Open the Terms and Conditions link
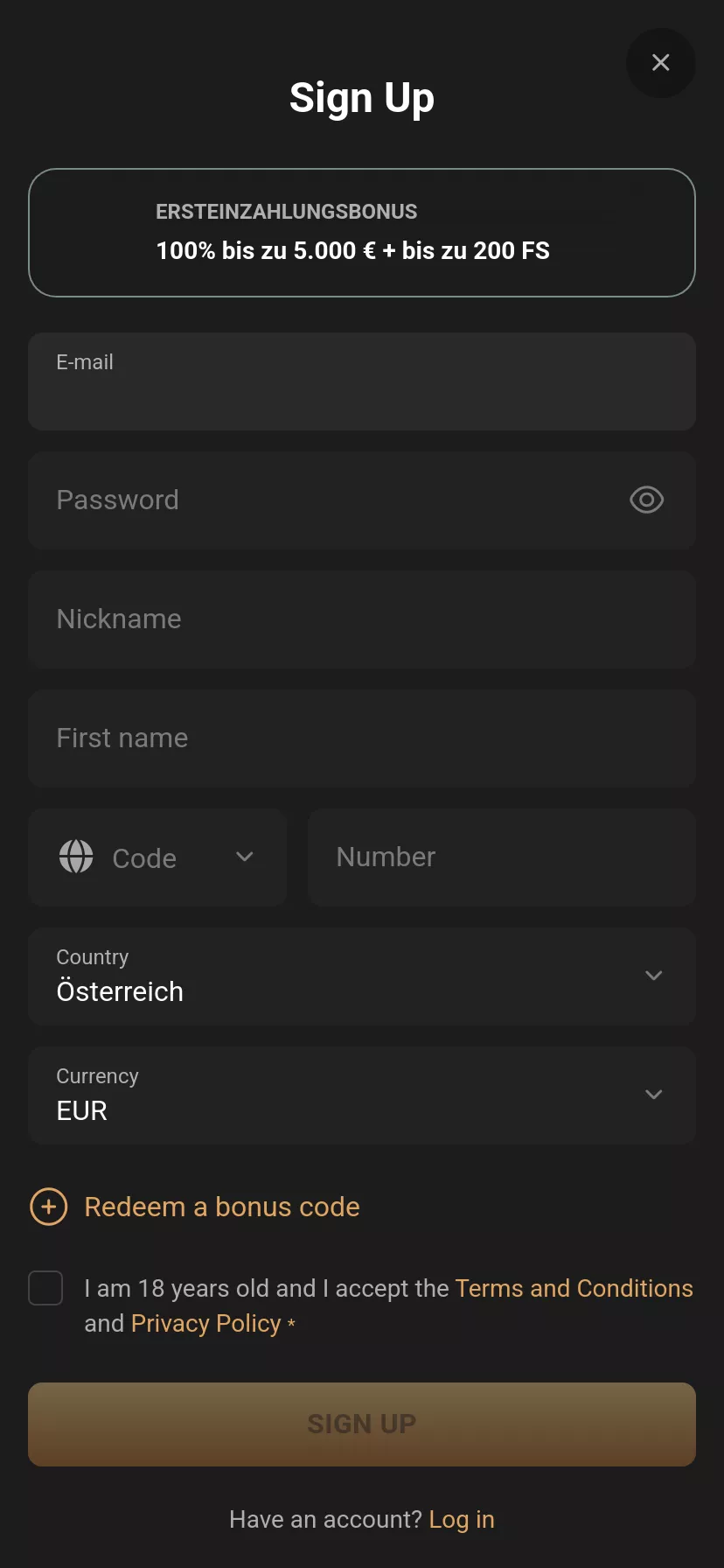The image size is (724, 1568). pyautogui.click(x=574, y=1288)
